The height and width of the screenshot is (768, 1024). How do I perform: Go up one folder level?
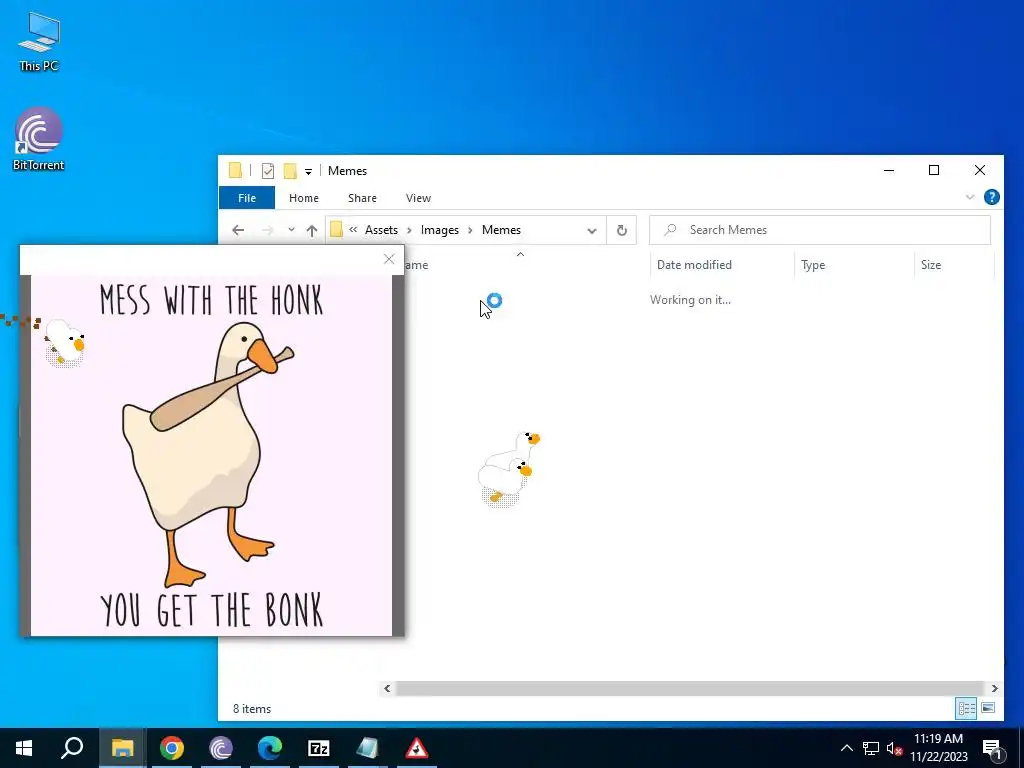[x=312, y=230]
